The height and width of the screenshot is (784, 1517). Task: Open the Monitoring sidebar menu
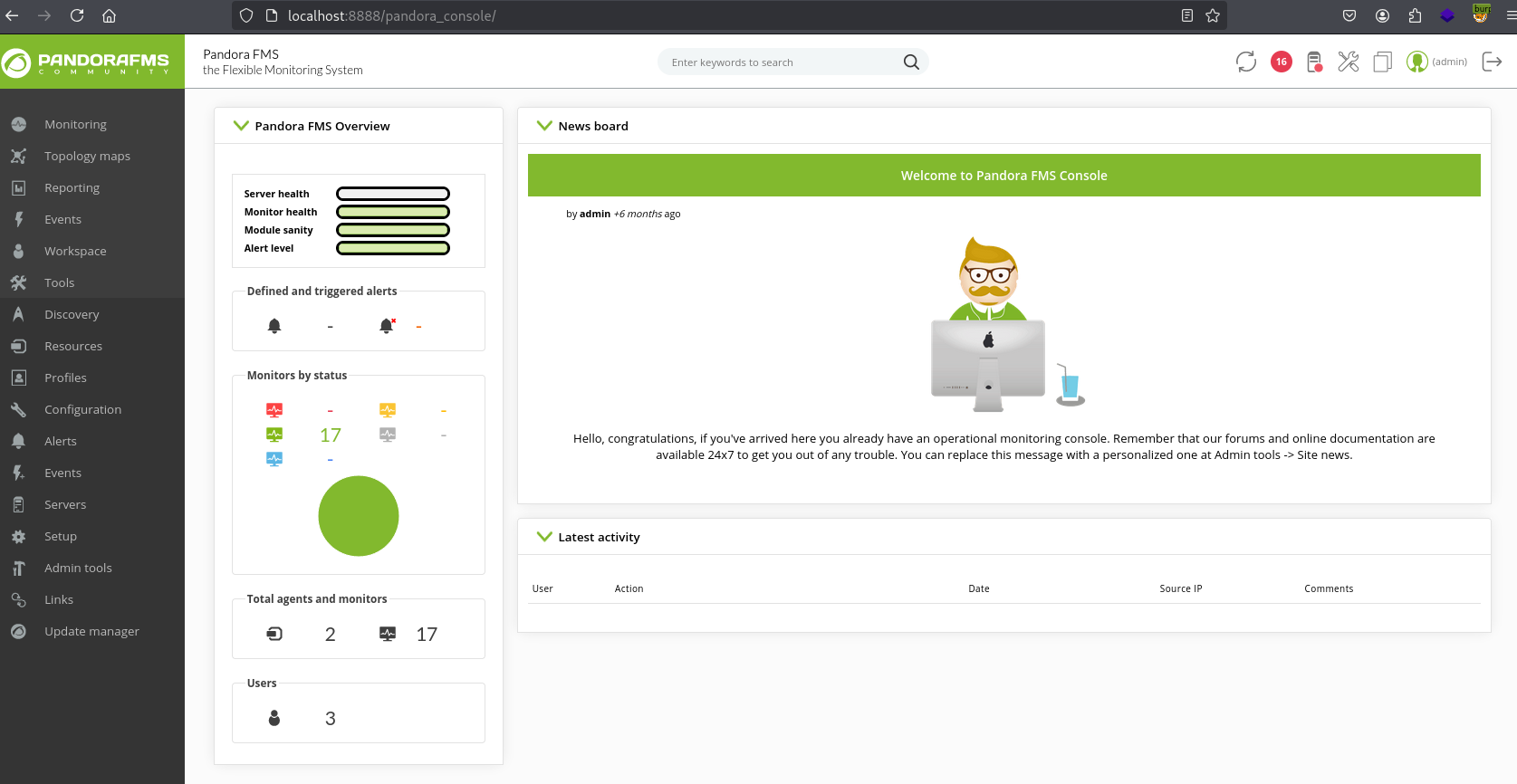75,124
